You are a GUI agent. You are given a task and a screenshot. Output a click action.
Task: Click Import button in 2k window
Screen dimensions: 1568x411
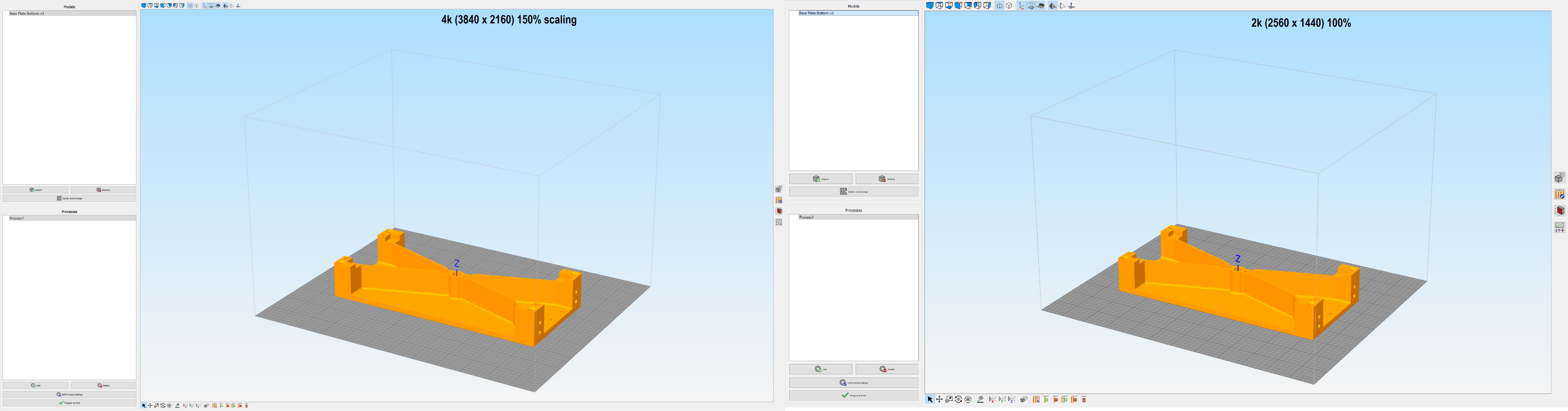(x=821, y=179)
